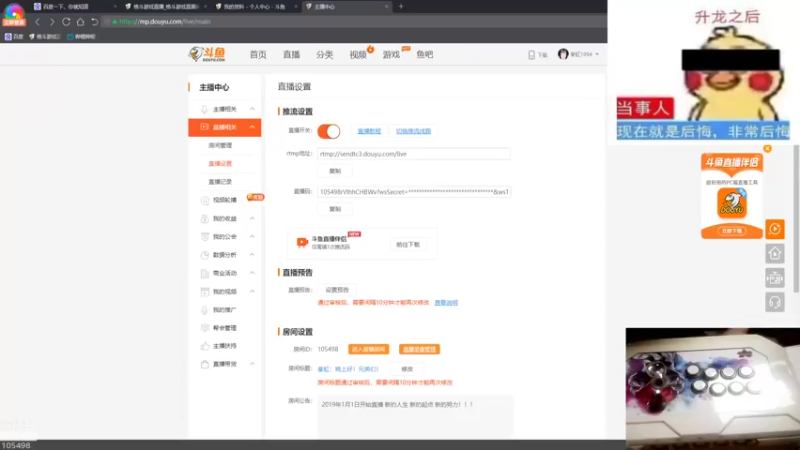Image resolution: width=800 pixels, height=450 pixels.
Task: Select 直播设置 in the sidebar
Action: coord(220,164)
